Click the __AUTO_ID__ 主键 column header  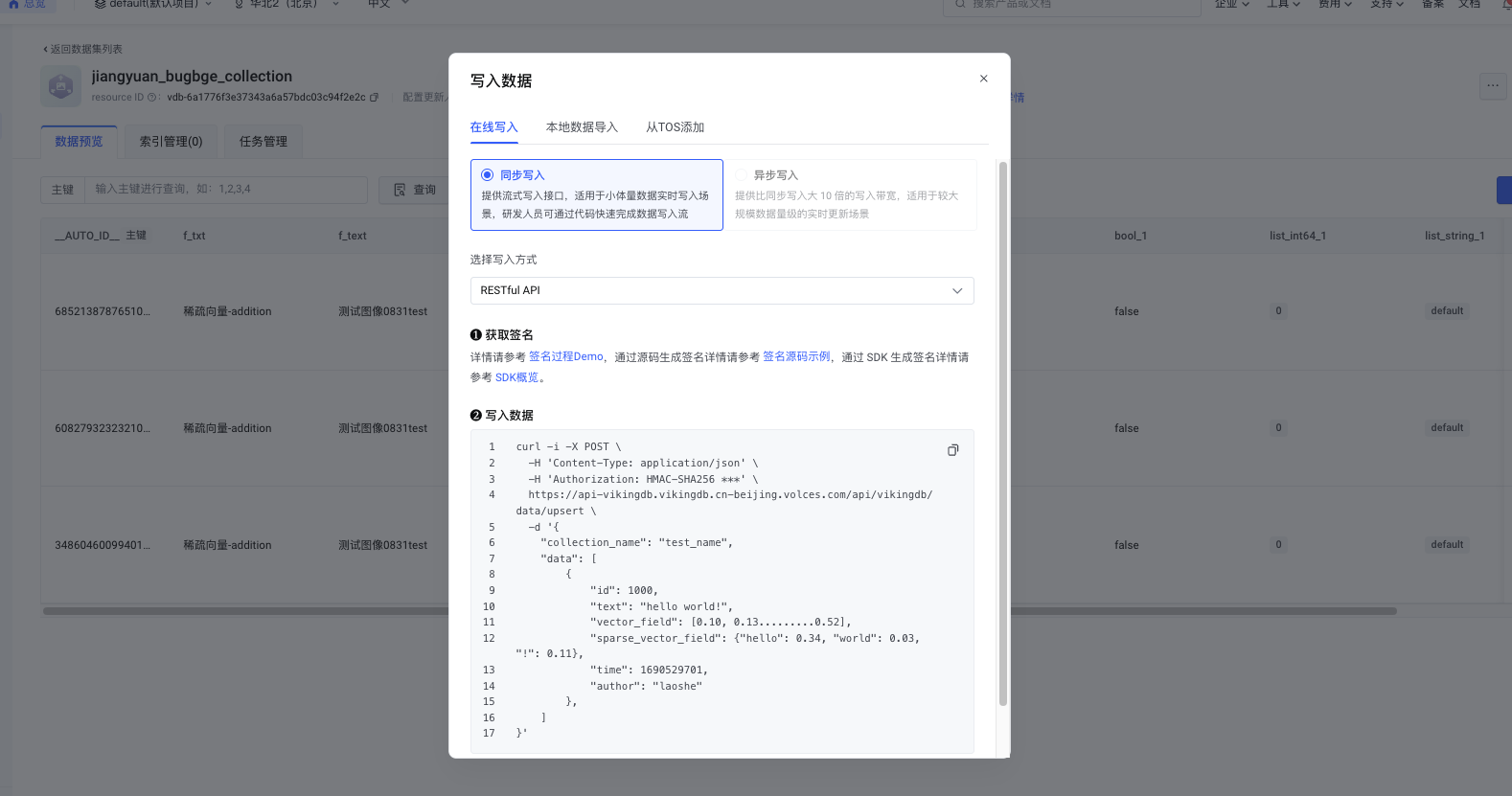(101, 236)
